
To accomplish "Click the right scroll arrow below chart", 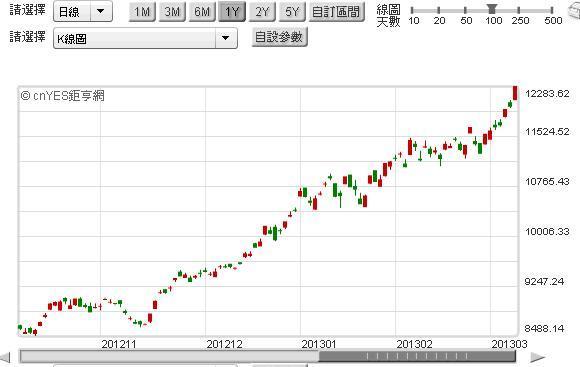I will tap(538, 357).
